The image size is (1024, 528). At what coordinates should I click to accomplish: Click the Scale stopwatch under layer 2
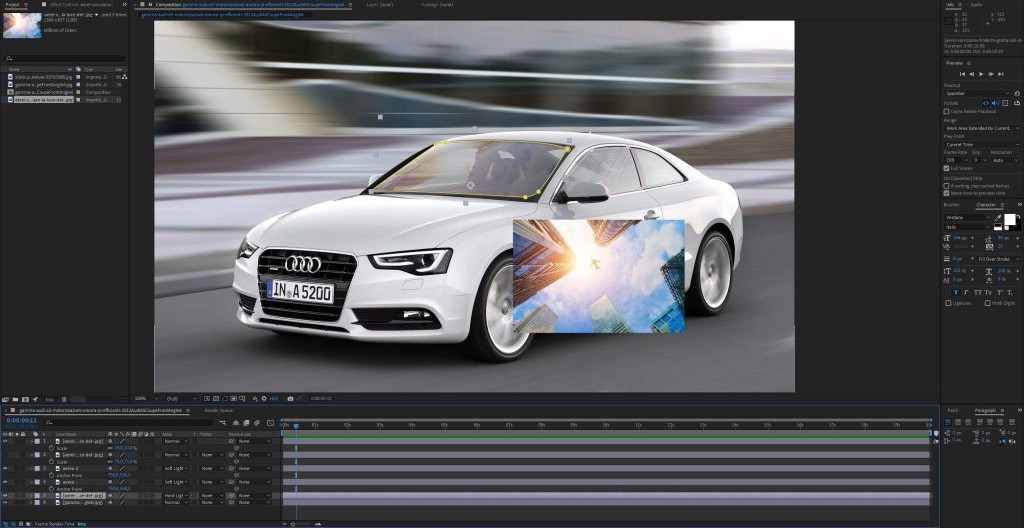[x=52, y=461]
